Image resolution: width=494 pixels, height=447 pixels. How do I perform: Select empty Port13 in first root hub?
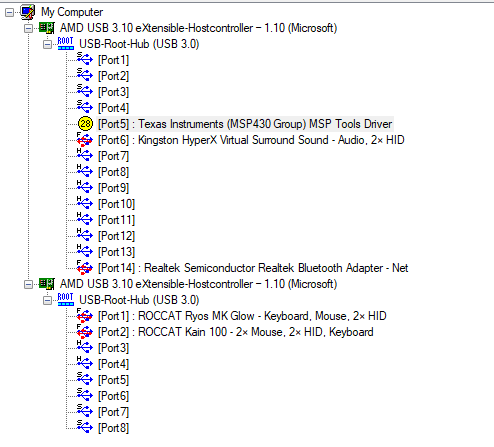116,252
